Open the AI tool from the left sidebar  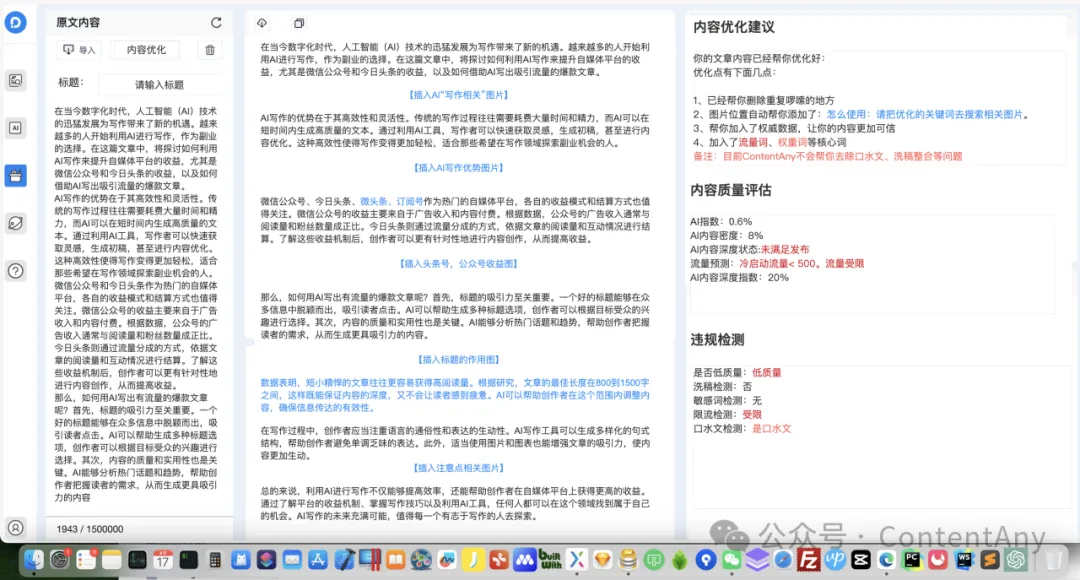[x=15, y=127]
